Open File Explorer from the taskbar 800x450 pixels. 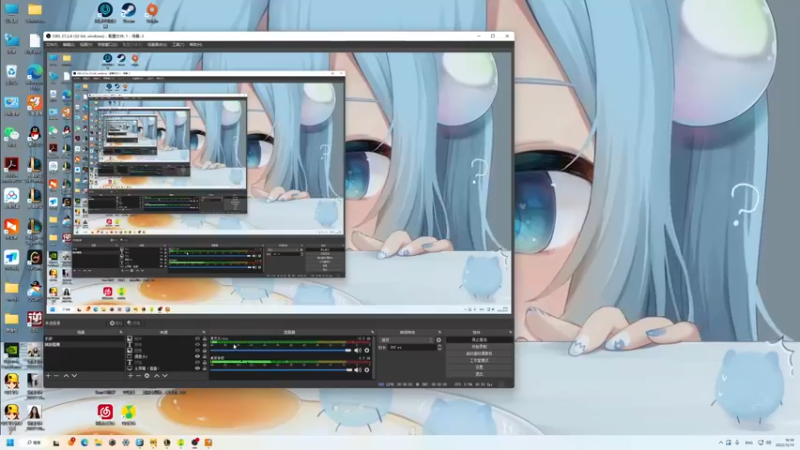click(98, 442)
